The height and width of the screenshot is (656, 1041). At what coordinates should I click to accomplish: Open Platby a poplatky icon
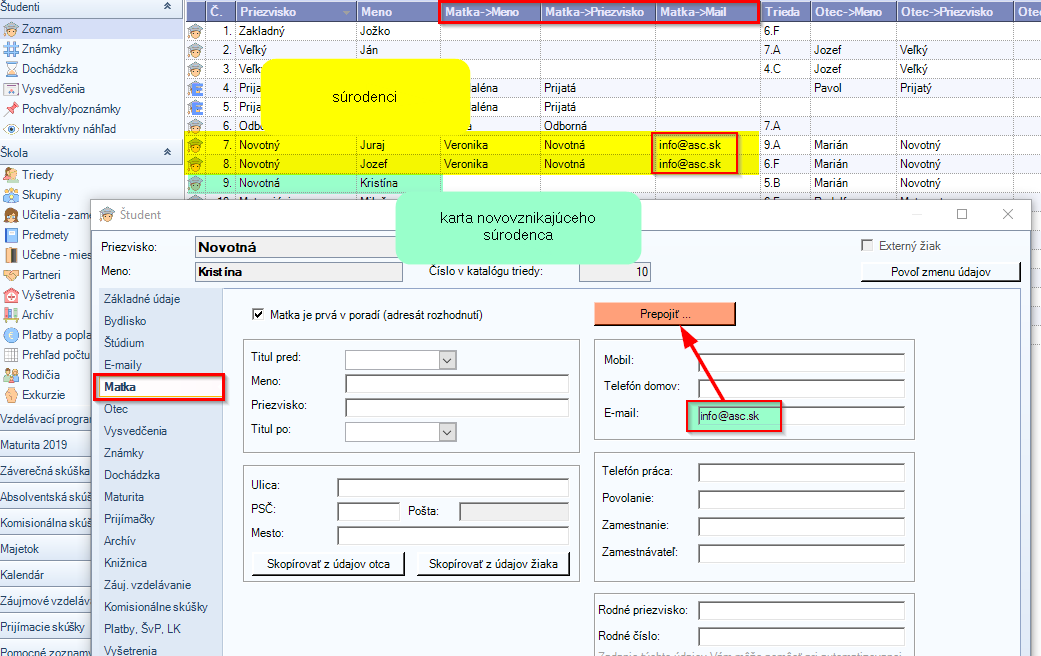tap(11, 335)
